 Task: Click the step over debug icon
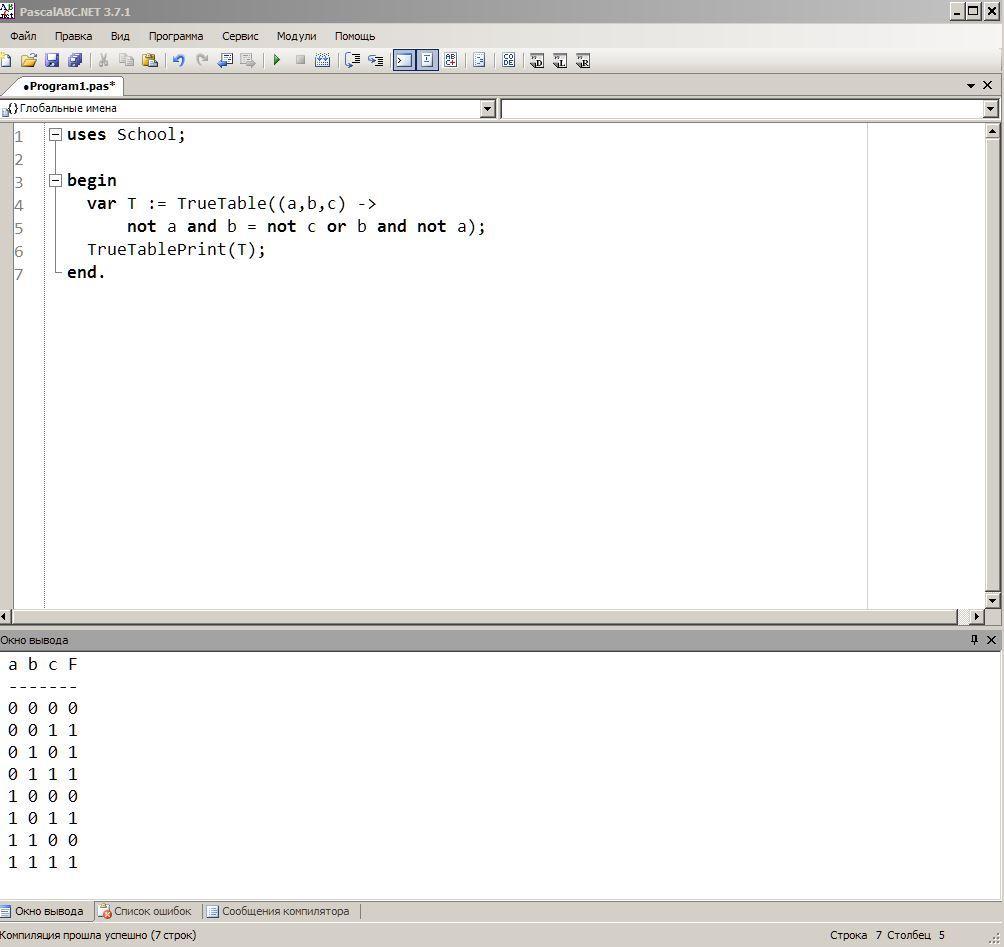352,60
